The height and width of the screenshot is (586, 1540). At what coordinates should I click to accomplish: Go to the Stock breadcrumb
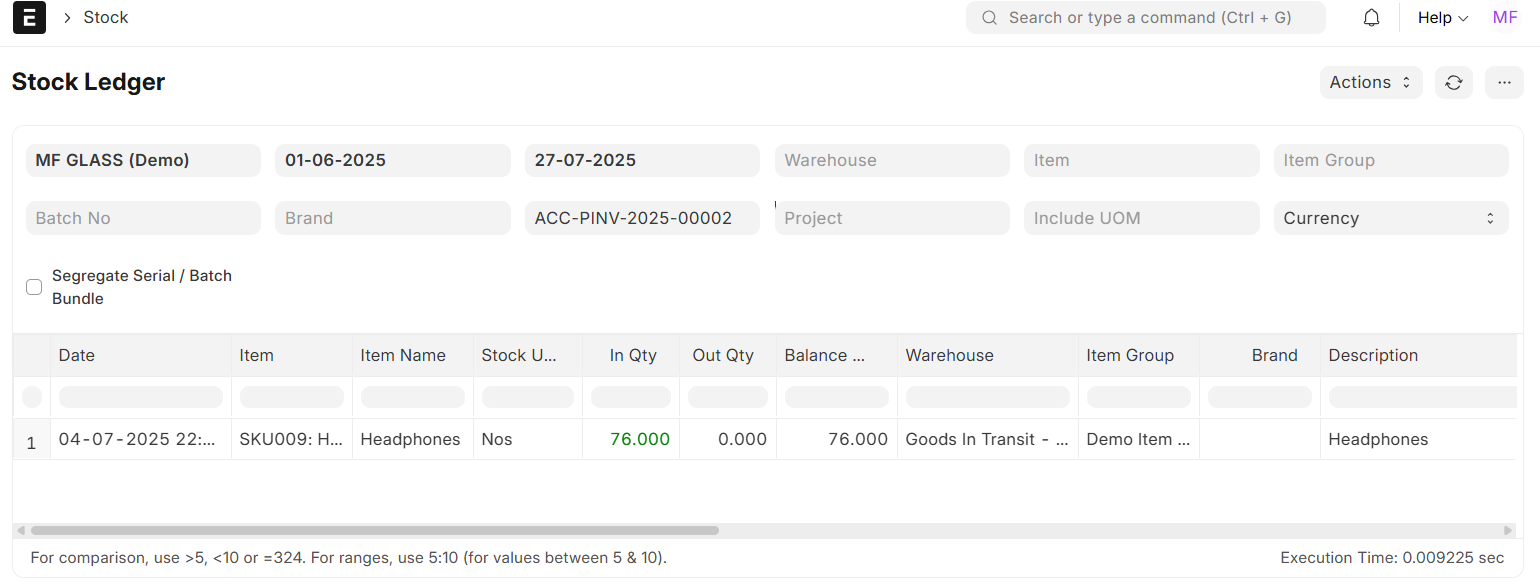tap(106, 18)
